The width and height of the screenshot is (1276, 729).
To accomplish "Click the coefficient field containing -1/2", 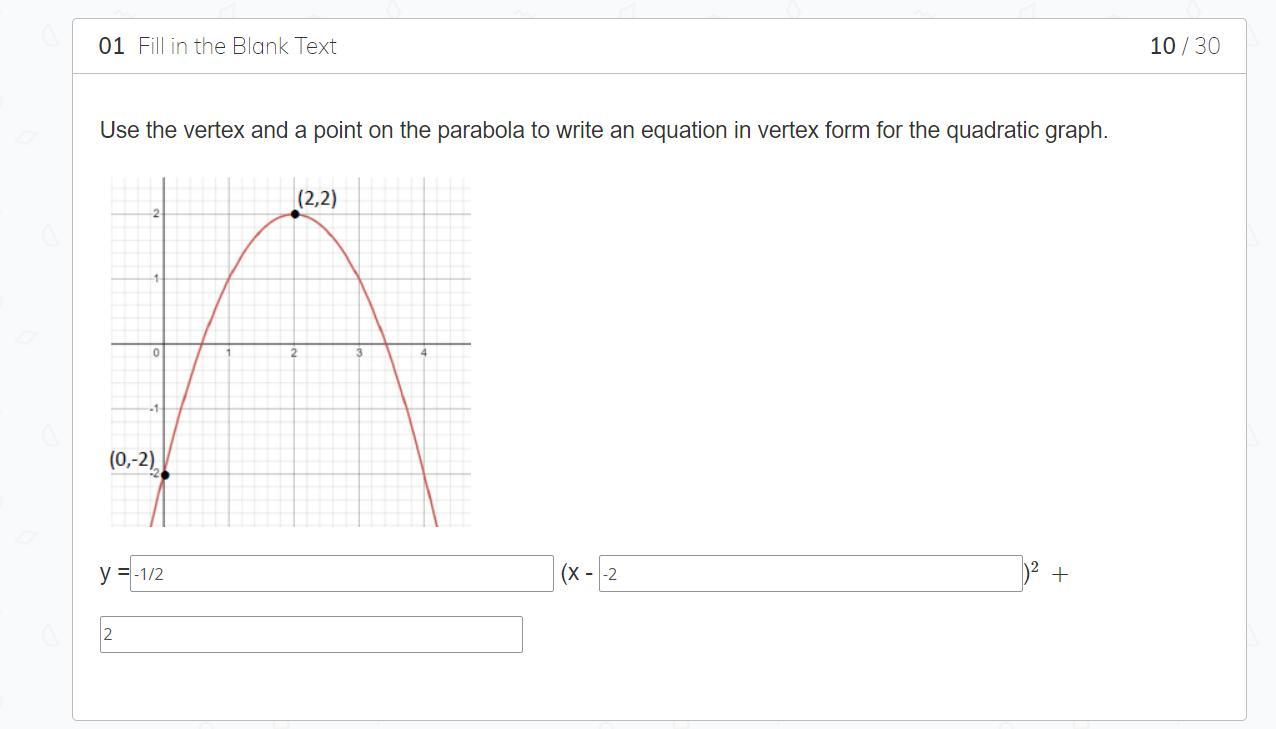I will pos(341,574).
